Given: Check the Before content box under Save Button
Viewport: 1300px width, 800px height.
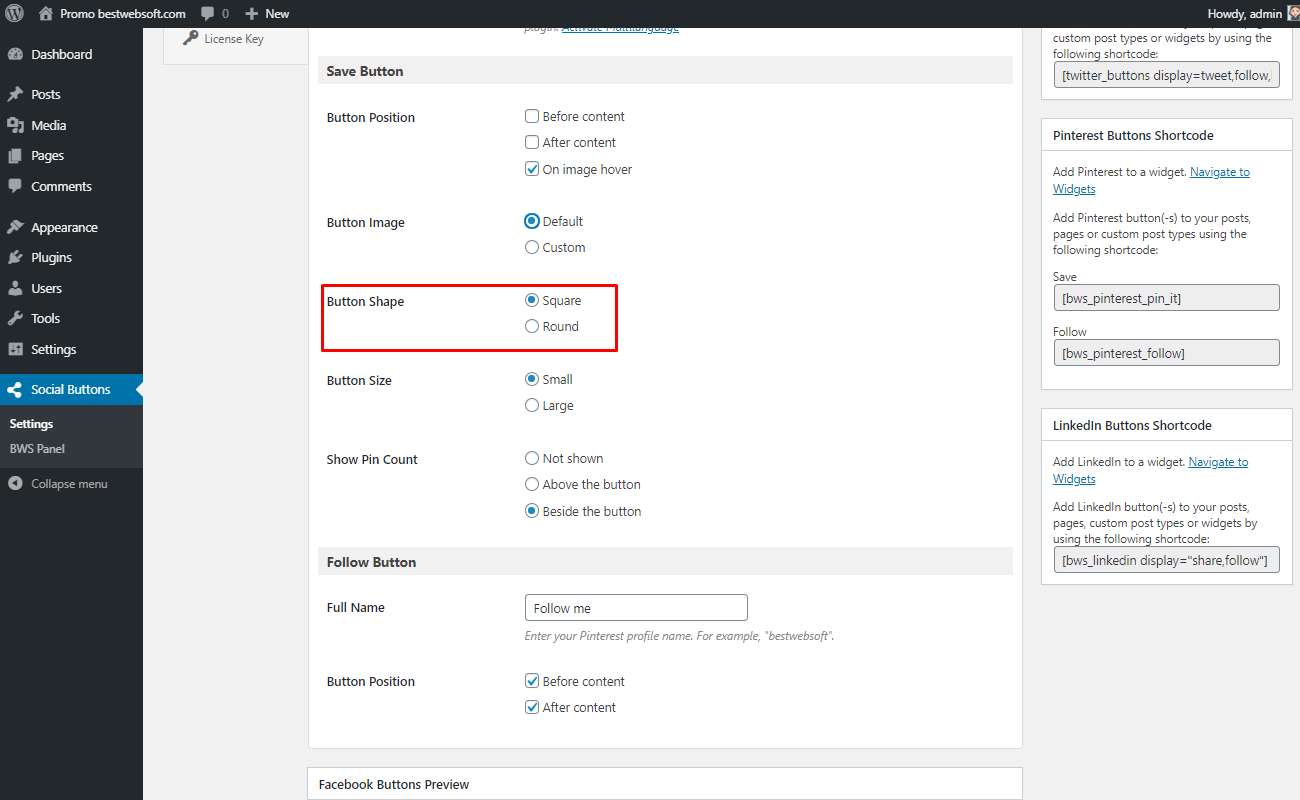Looking at the screenshot, I should [x=532, y=116].
